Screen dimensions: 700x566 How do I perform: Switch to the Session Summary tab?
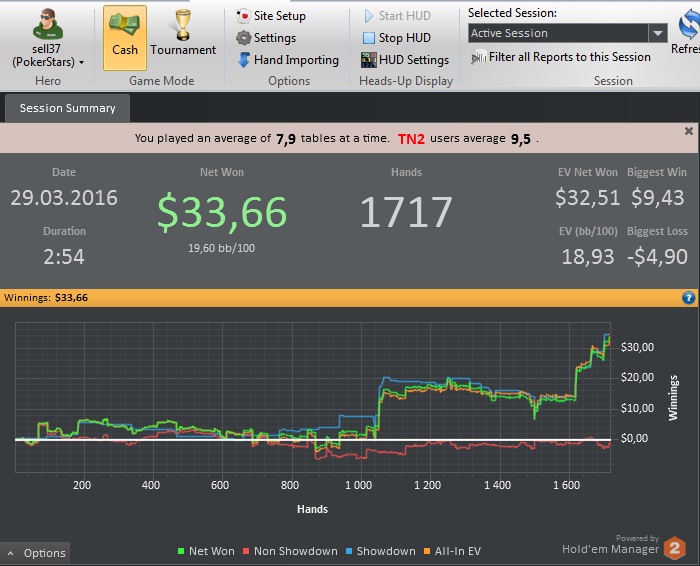[67, 108]
